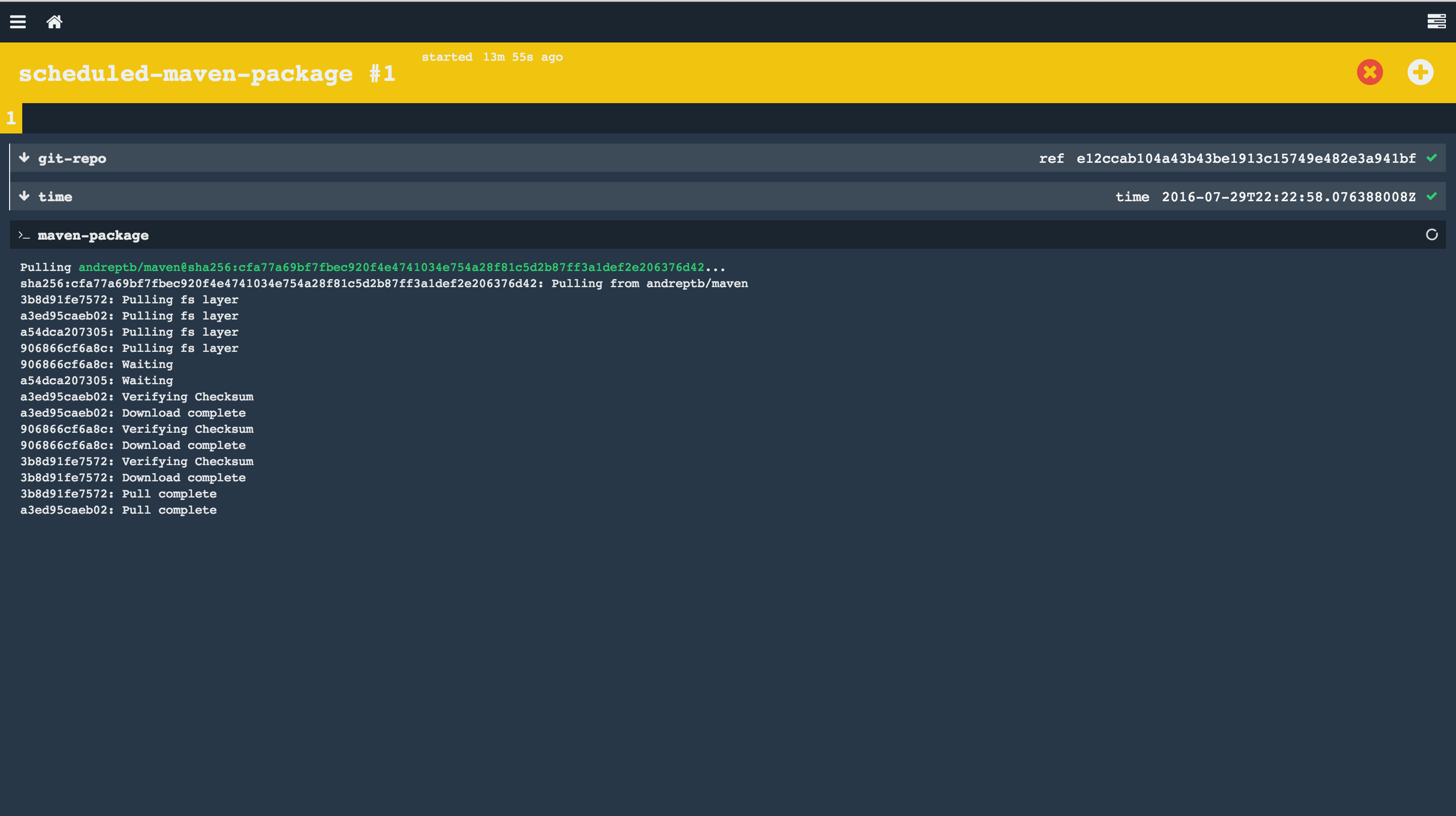Expand the git-repo resource step
This screenshot has height=816, width=1456.
tap(72, 159)
